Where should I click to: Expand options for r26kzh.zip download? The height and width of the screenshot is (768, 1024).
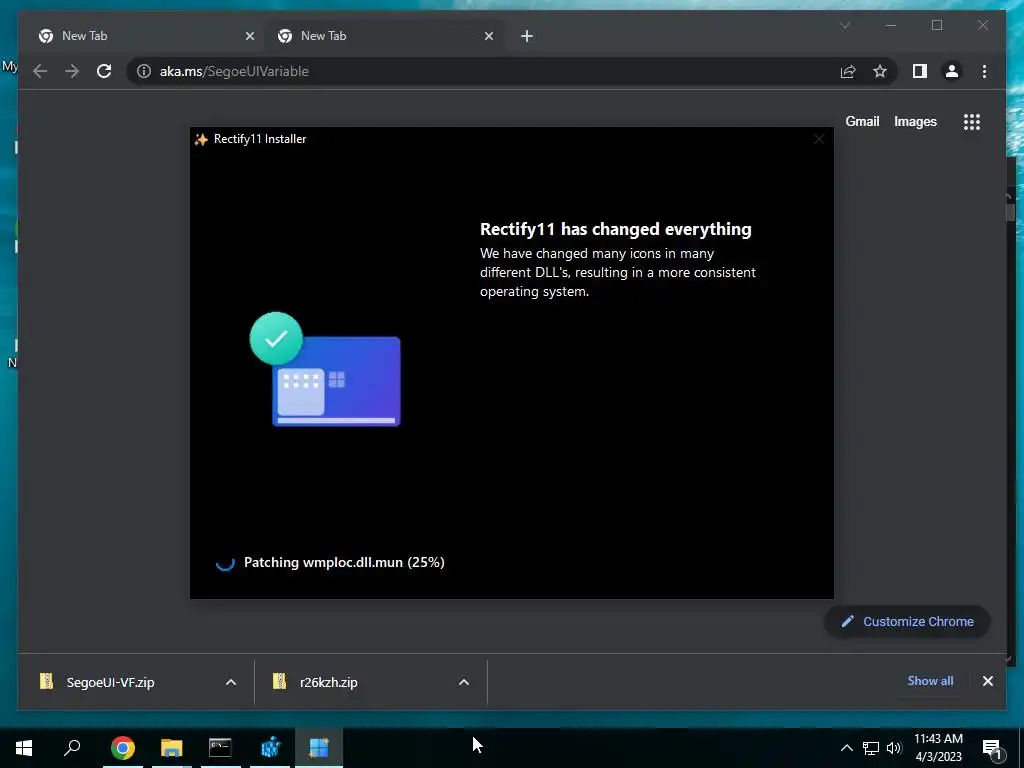pos(464,682)
